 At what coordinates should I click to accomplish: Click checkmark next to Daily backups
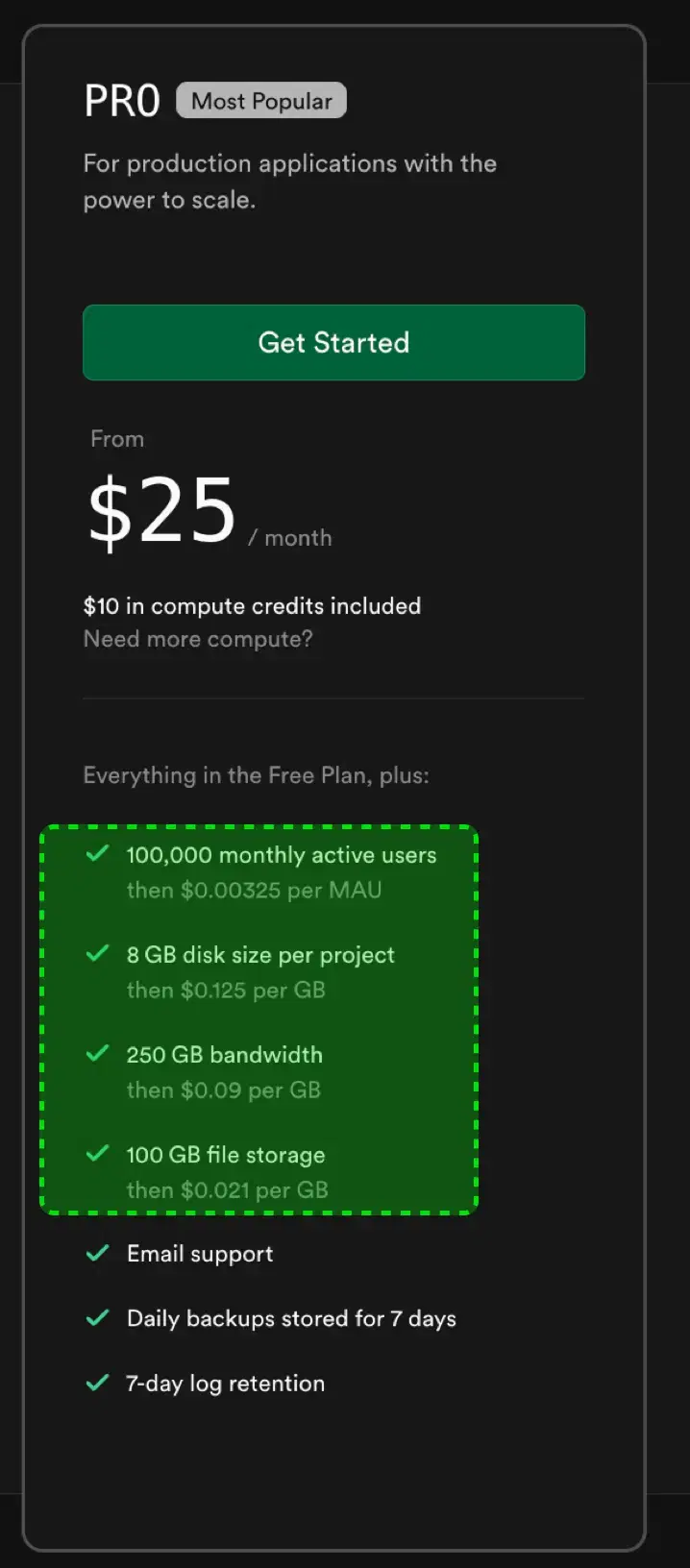pos(97,1318)
